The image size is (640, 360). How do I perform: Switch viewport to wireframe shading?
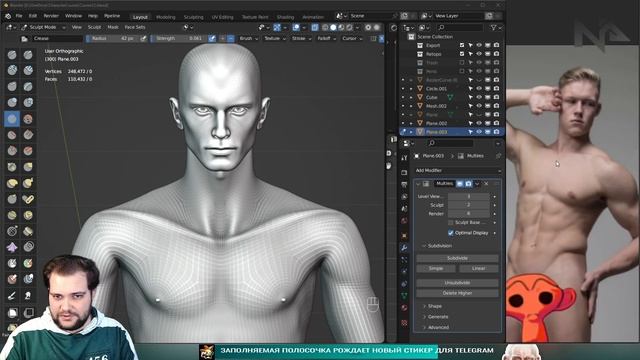pyautogui.click(x=325, y=27)
